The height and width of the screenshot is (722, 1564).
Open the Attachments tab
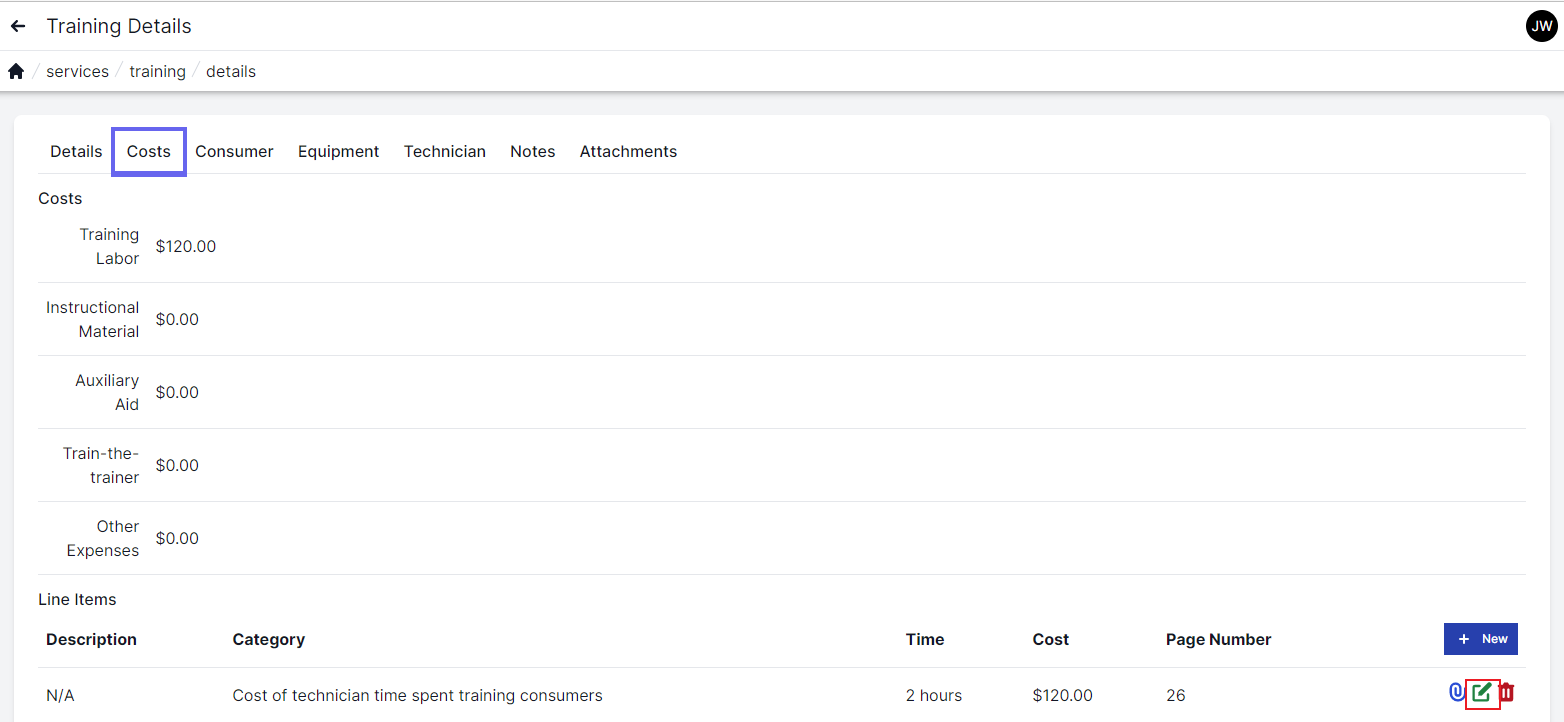628,152
